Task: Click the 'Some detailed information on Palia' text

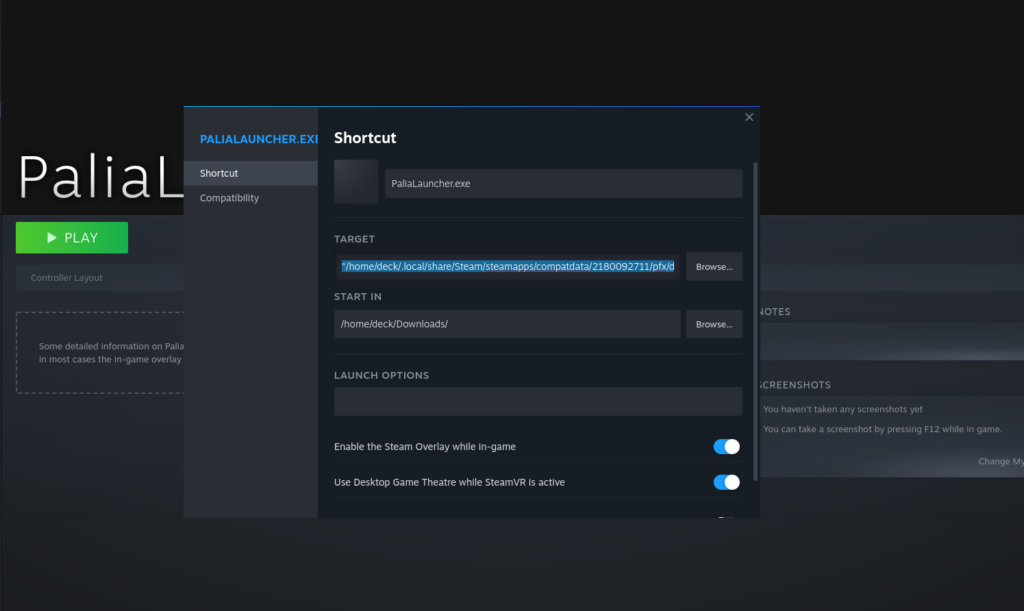Action: pyautogui.click(x=111, y=346)
